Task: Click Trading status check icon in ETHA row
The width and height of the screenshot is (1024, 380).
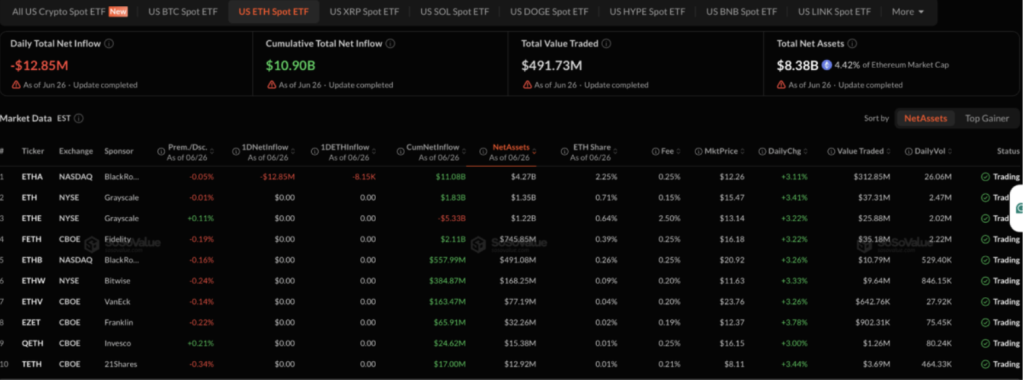Action: point(985,176)
